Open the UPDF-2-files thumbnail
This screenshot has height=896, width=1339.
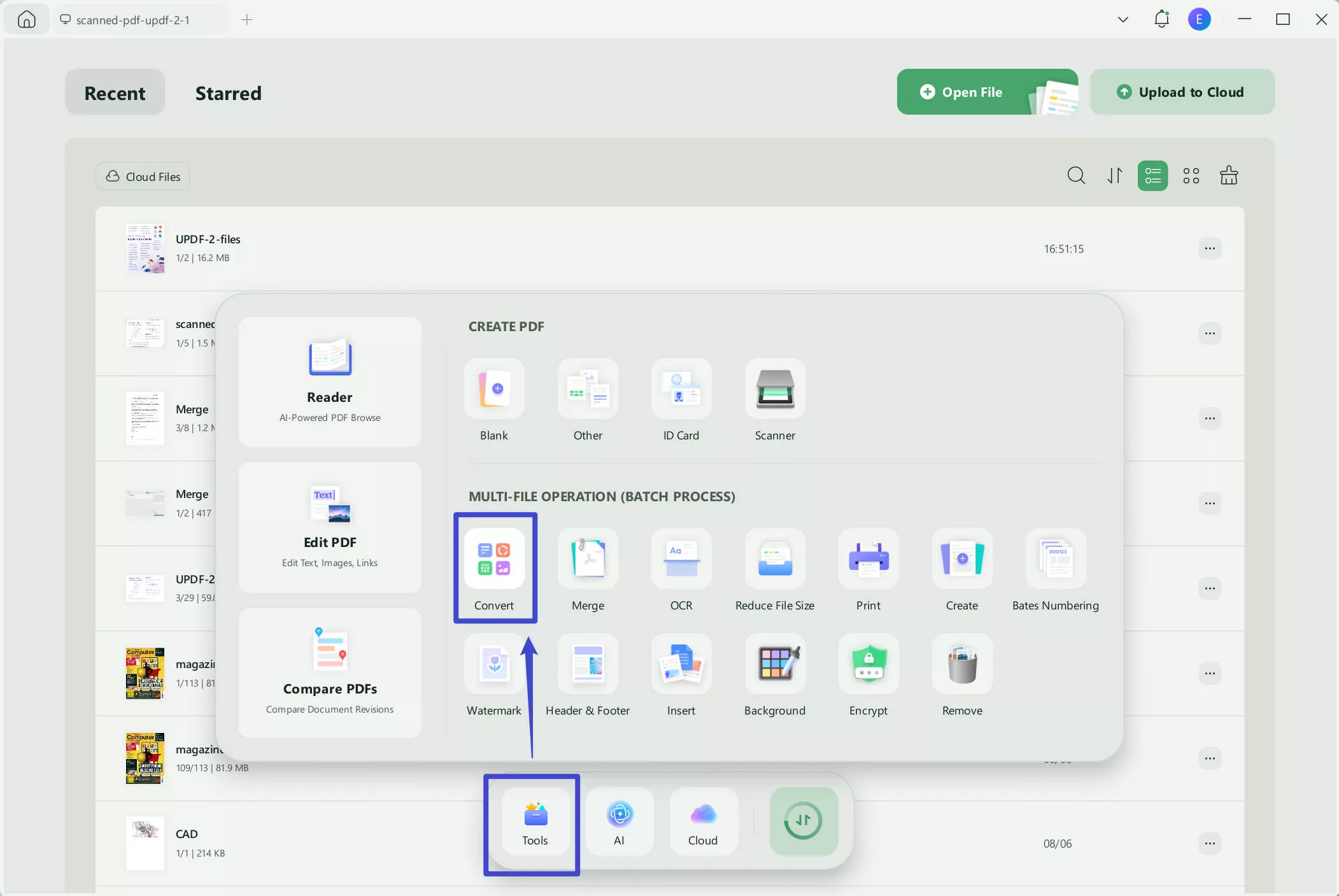click(145, 248)
